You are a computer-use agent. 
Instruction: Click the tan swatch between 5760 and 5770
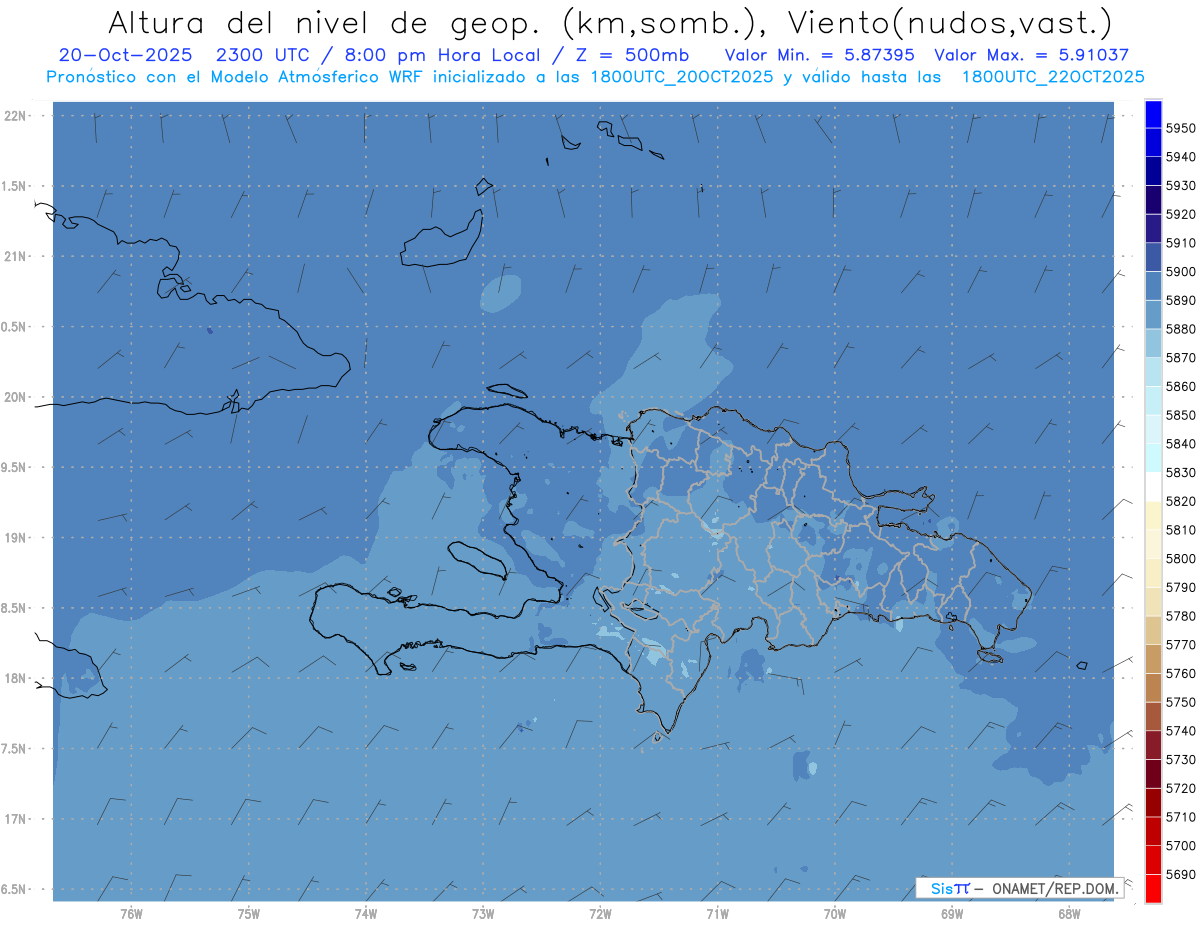pyautogui.click(x=1153, y=659)
